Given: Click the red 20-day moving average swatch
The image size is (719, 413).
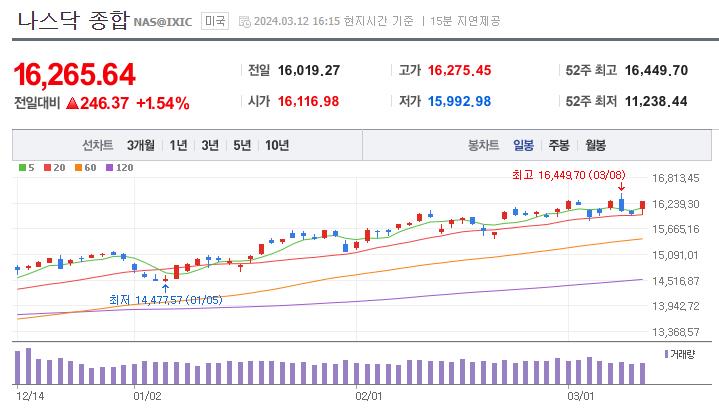Looking at the screenshot, I should tap(47, 168).
